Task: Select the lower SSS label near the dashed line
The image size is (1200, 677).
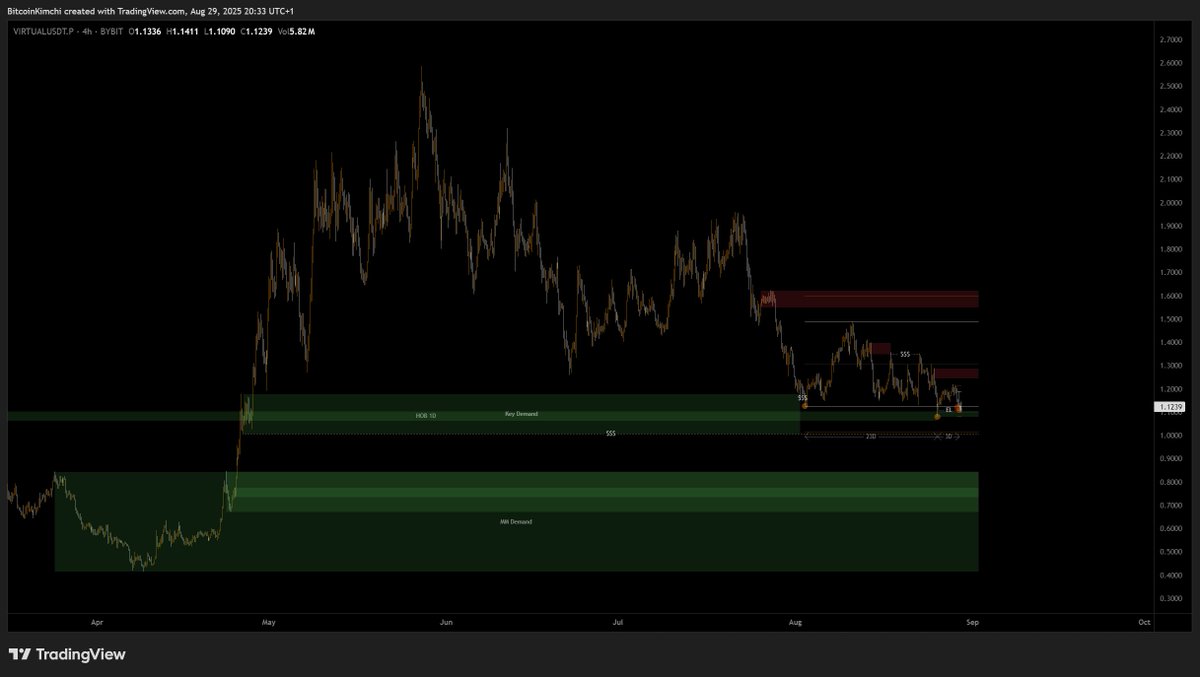Action: tap(609, 433)
